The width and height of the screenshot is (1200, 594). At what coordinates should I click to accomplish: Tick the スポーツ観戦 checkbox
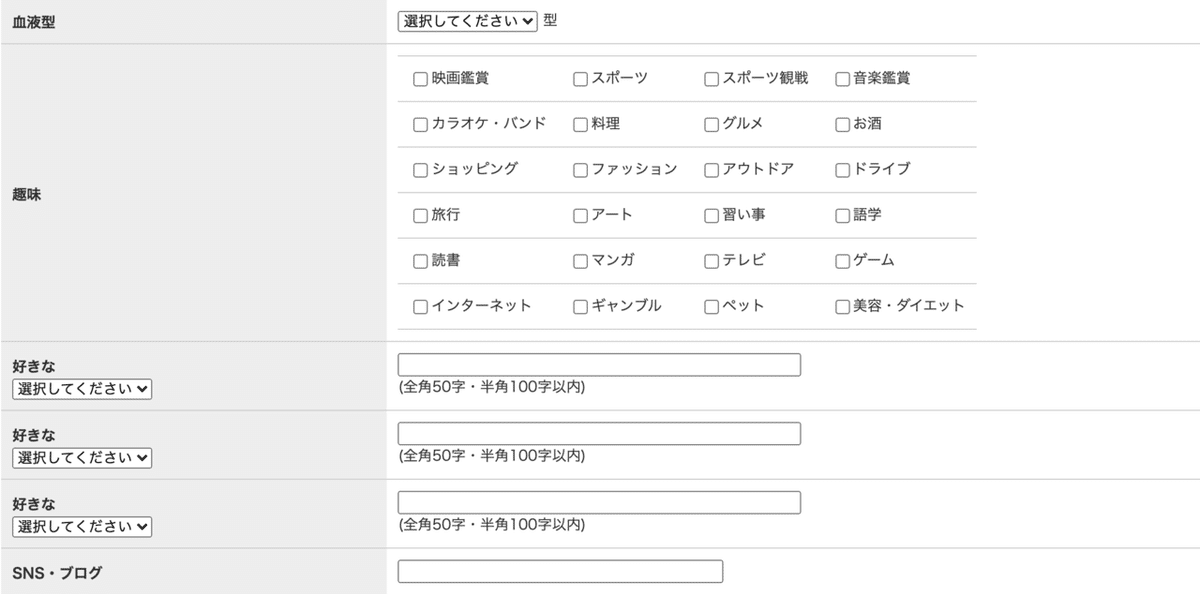point(712,79)
